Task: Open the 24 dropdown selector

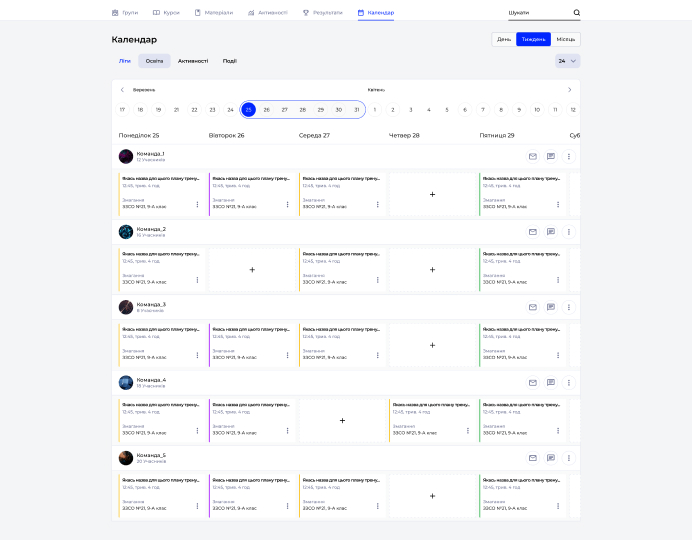Action: pyautogui.click(x=568, y=61)
